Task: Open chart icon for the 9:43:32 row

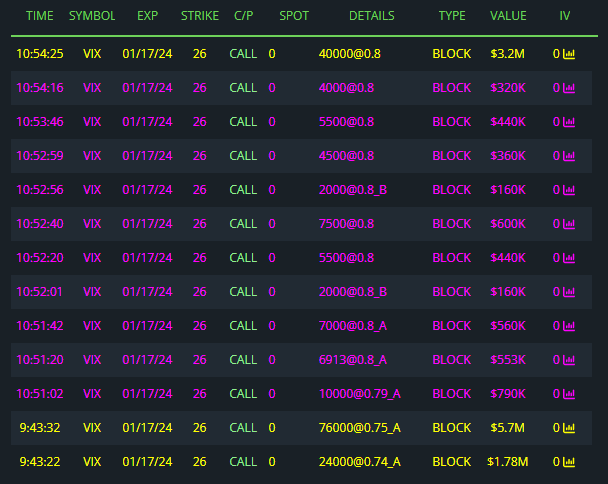Action: click(569, 428)
